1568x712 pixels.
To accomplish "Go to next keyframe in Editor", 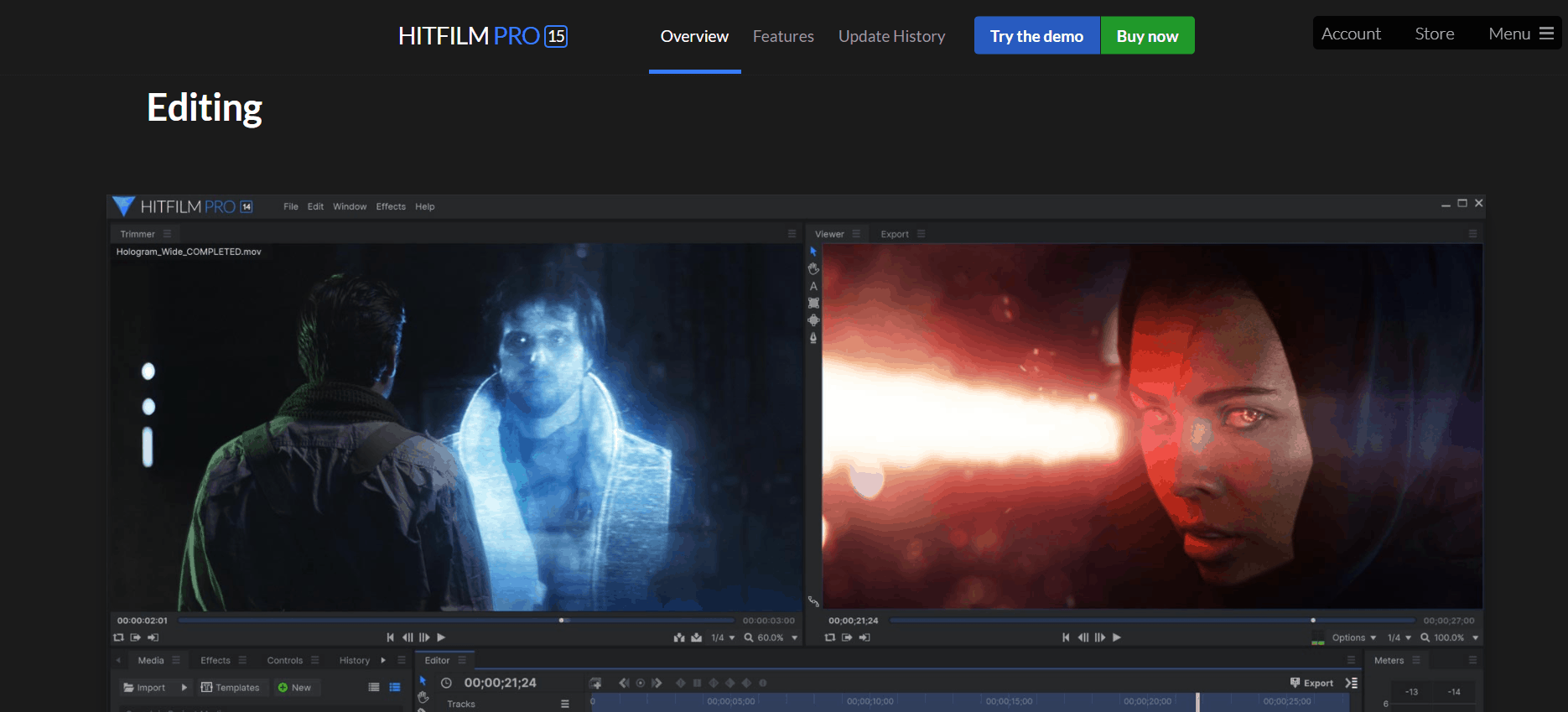I will click(657, 683).
